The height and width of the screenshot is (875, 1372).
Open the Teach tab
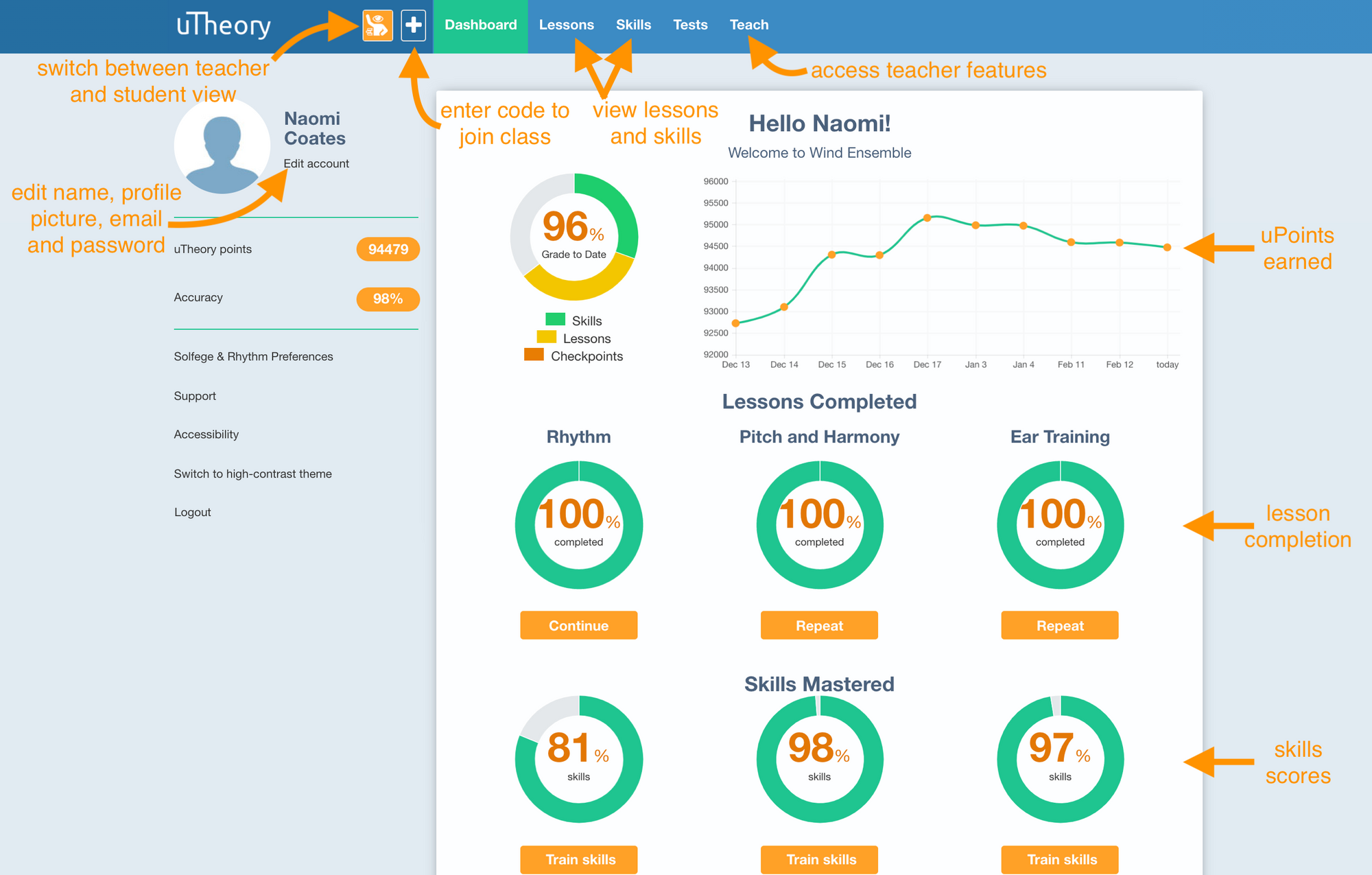click(748, 25)
